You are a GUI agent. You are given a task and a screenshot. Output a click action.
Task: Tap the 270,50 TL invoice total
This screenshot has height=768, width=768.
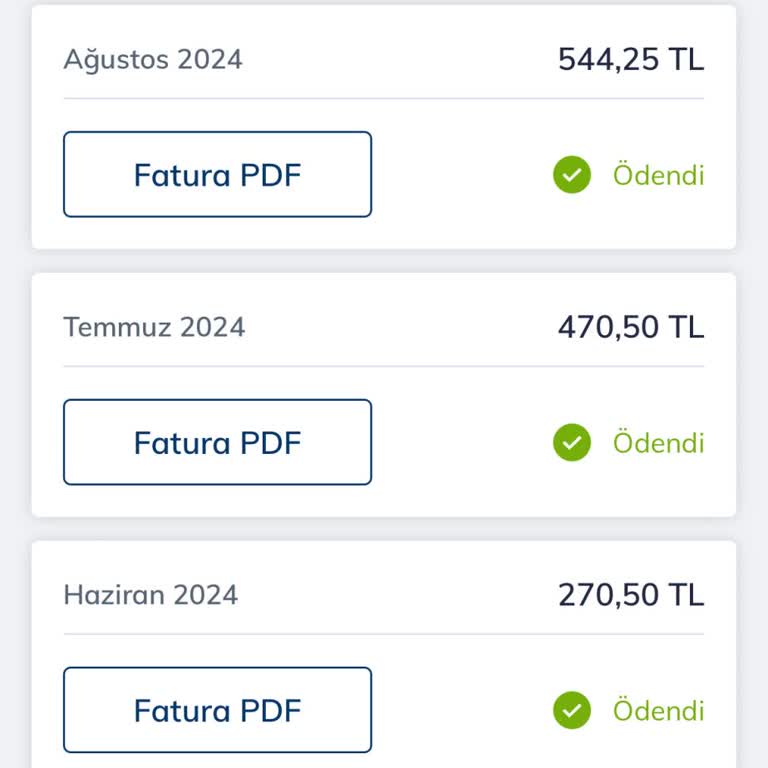(631, 595)
